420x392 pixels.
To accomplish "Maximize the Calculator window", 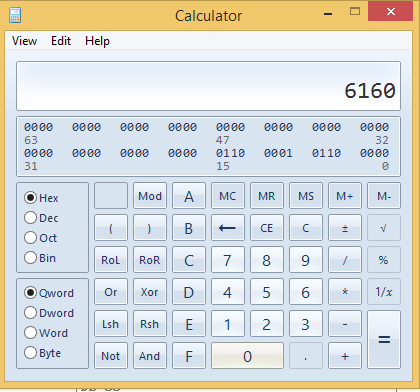I will coord(355,12).
